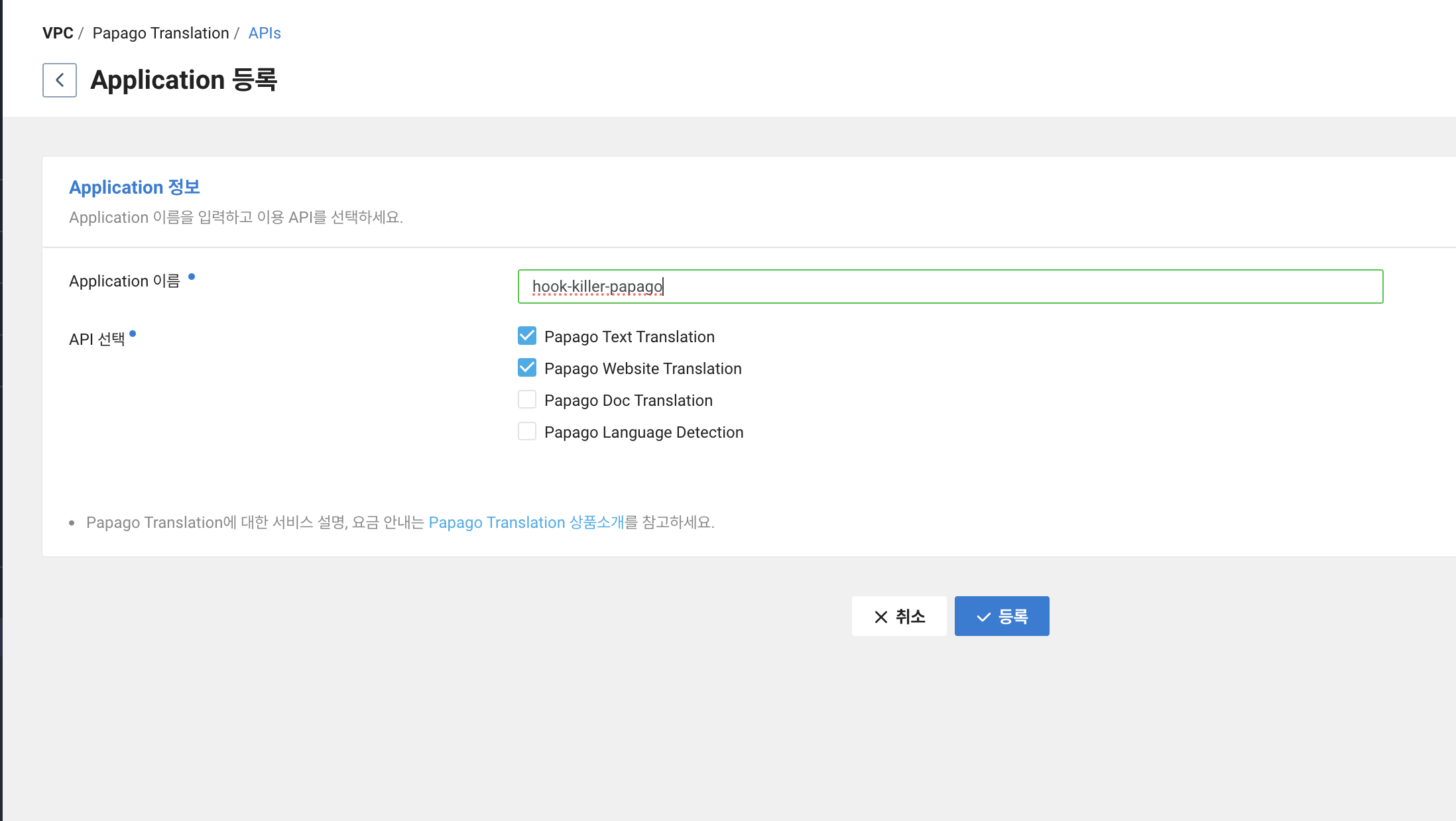This screenshot has height=821, width=1456.
Task: Select the VPC breadcrumb item
Action: 58,33
